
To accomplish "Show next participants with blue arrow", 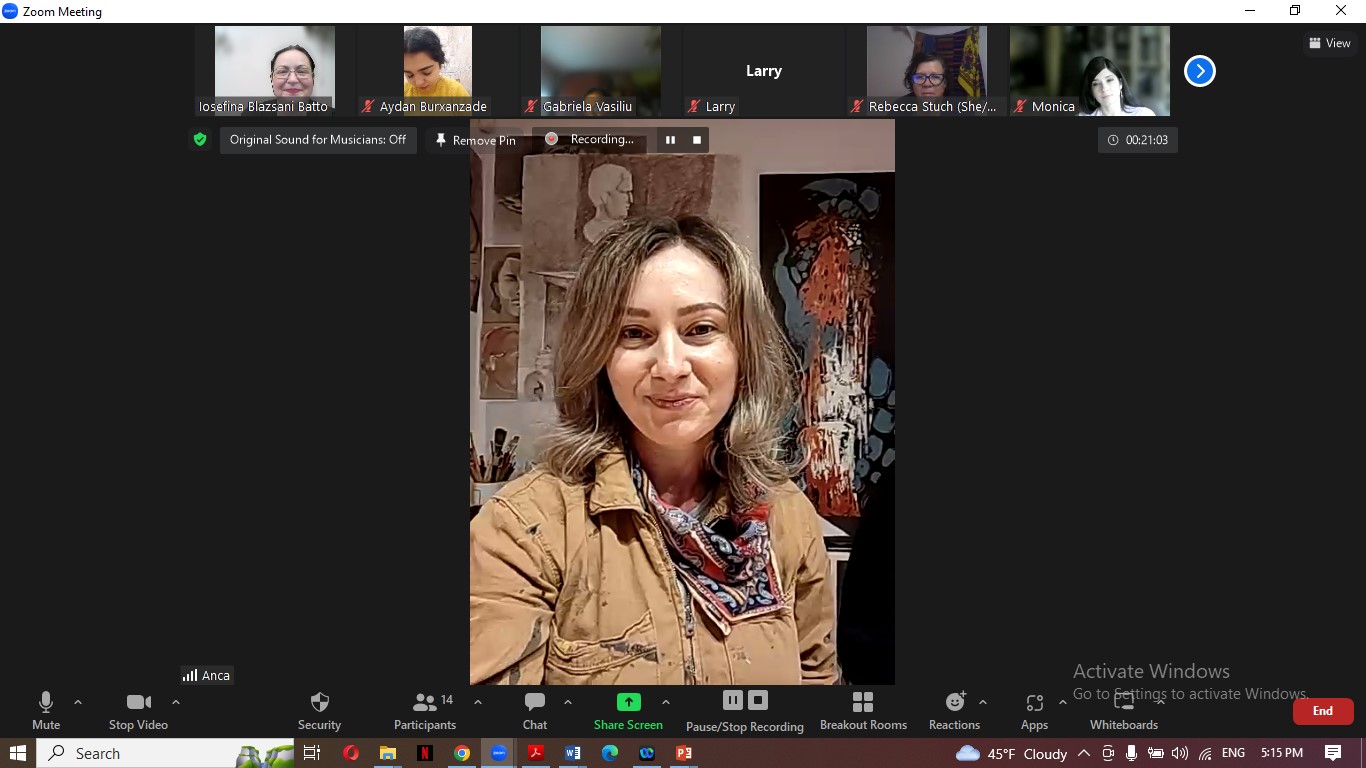I will [1199, 71].
